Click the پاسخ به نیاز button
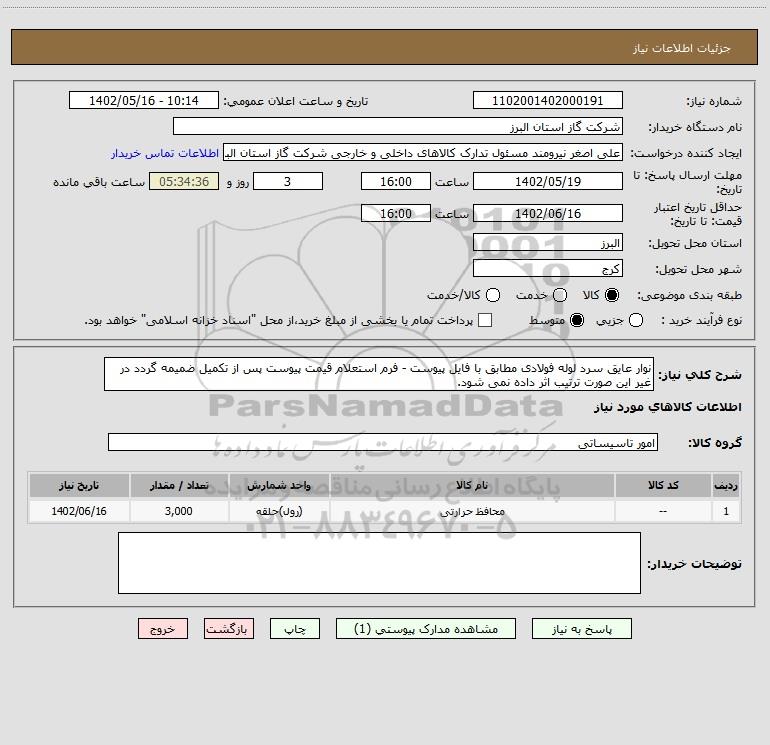This screenshot has height=745, width=770. tap(581, 629)
